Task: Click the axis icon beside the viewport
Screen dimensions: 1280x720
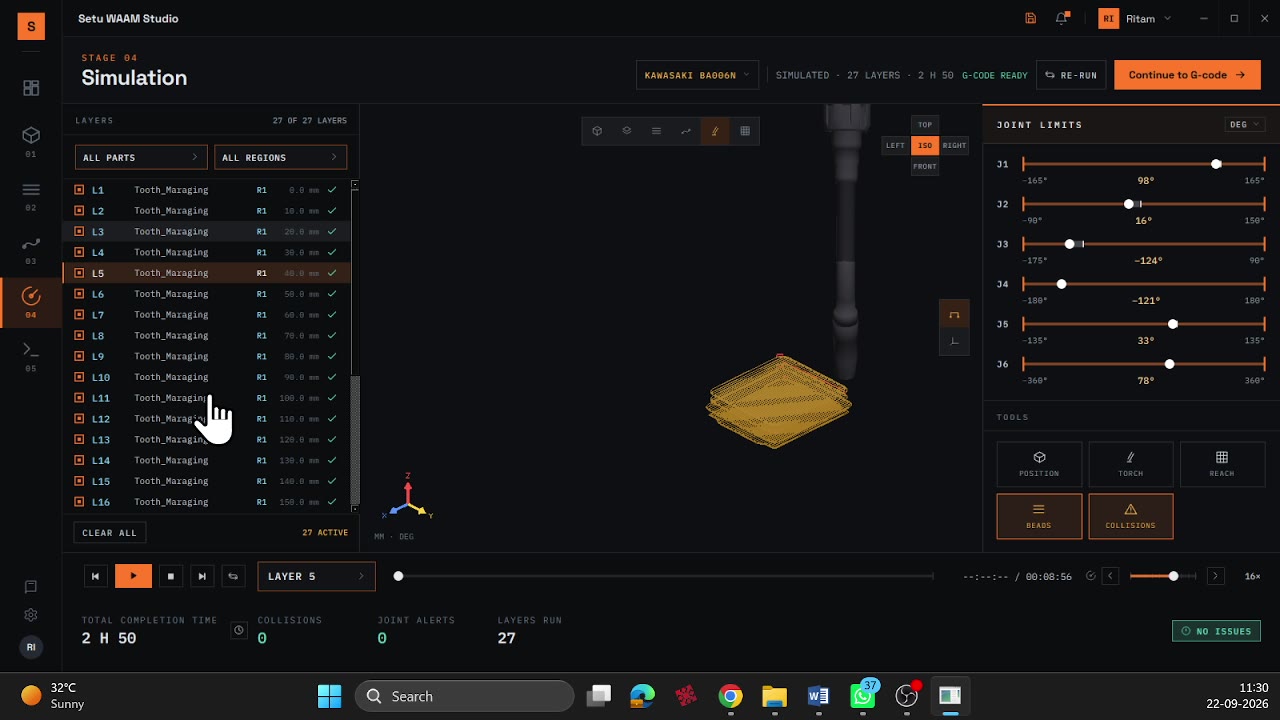Action: pos(954,341)
